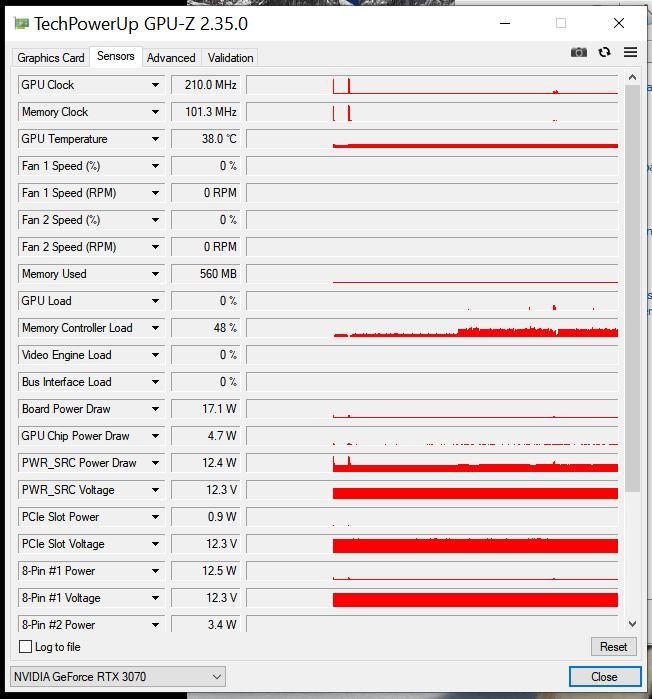The image size is (652, 699).
Task: Click the Board Power Draw value 17.1 W
Action: pos(206,409)
